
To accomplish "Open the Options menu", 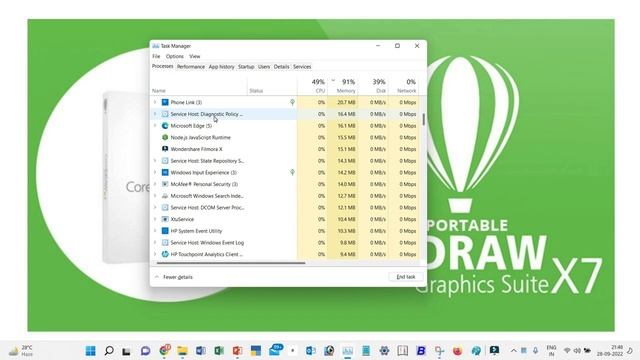I will click(175, 56).
